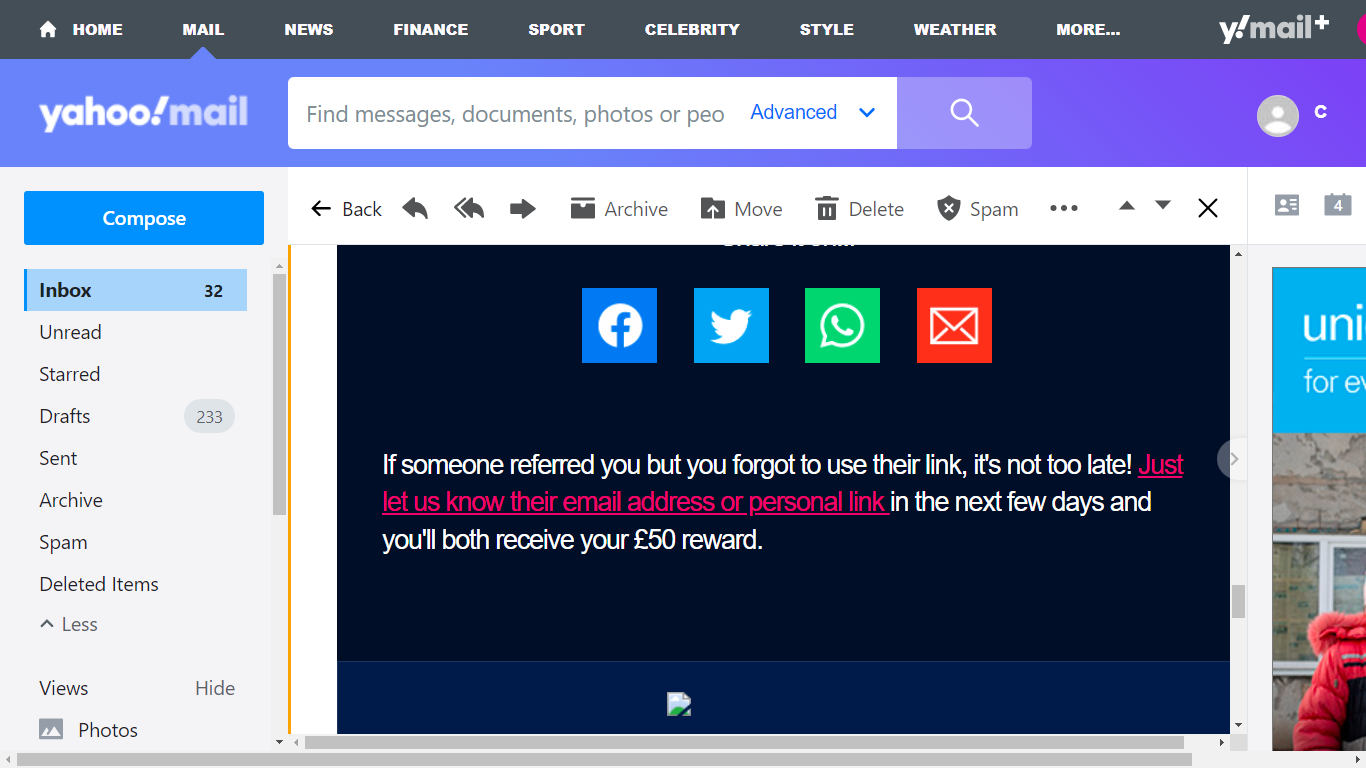The height and width of the screenshot is (768, 1366).
Task: Click into the Find messages search field
Action: pos(515,113)
